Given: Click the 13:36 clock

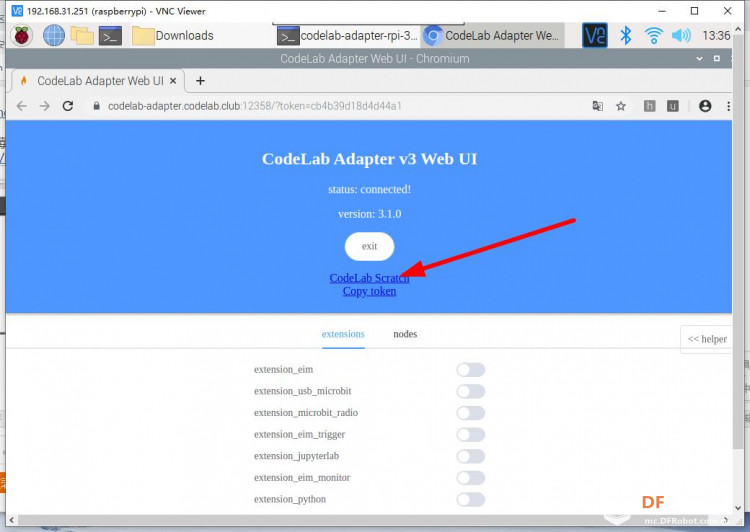Looking at the screenshot, I should 716,36.
